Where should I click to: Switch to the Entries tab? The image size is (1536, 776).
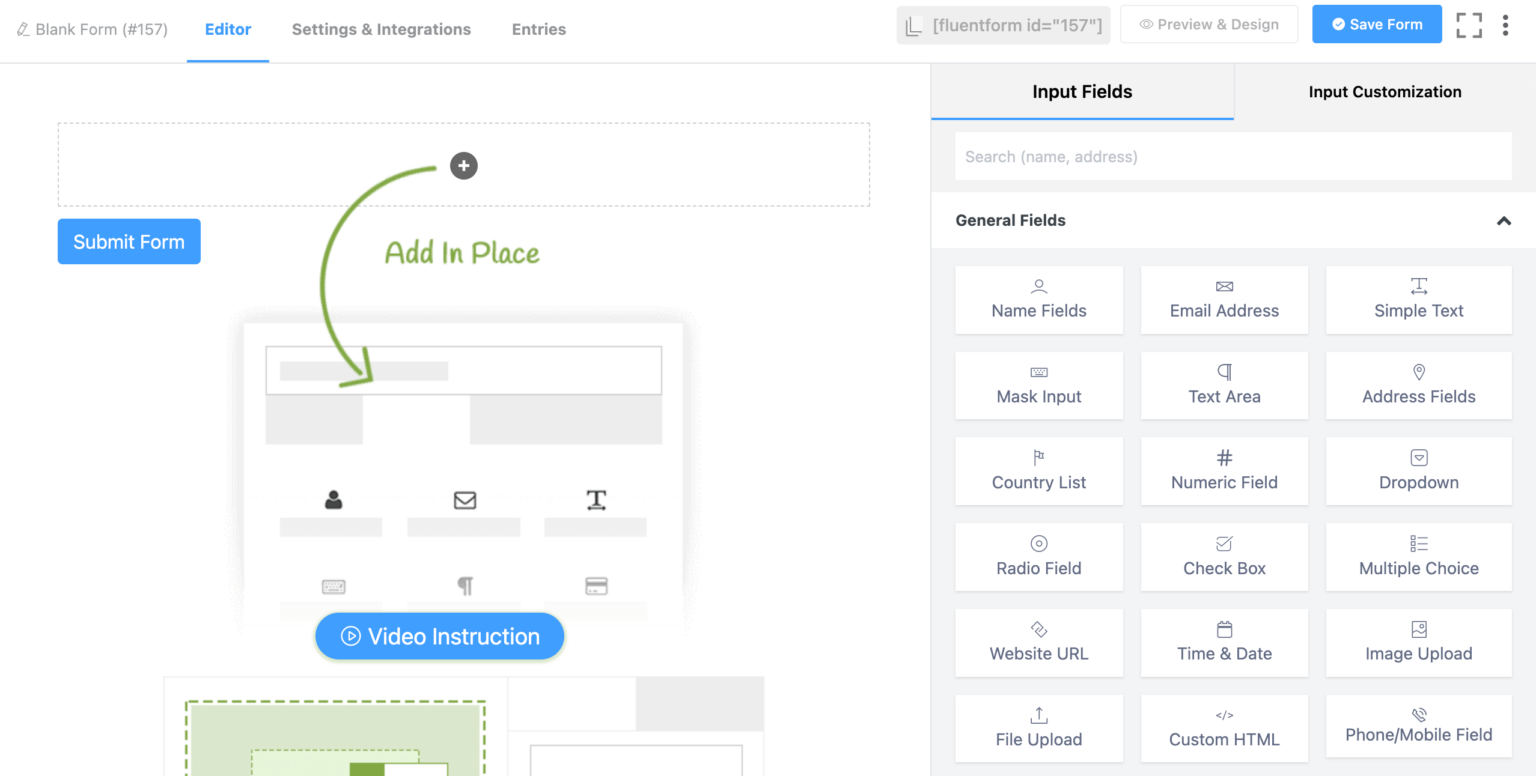538,29
